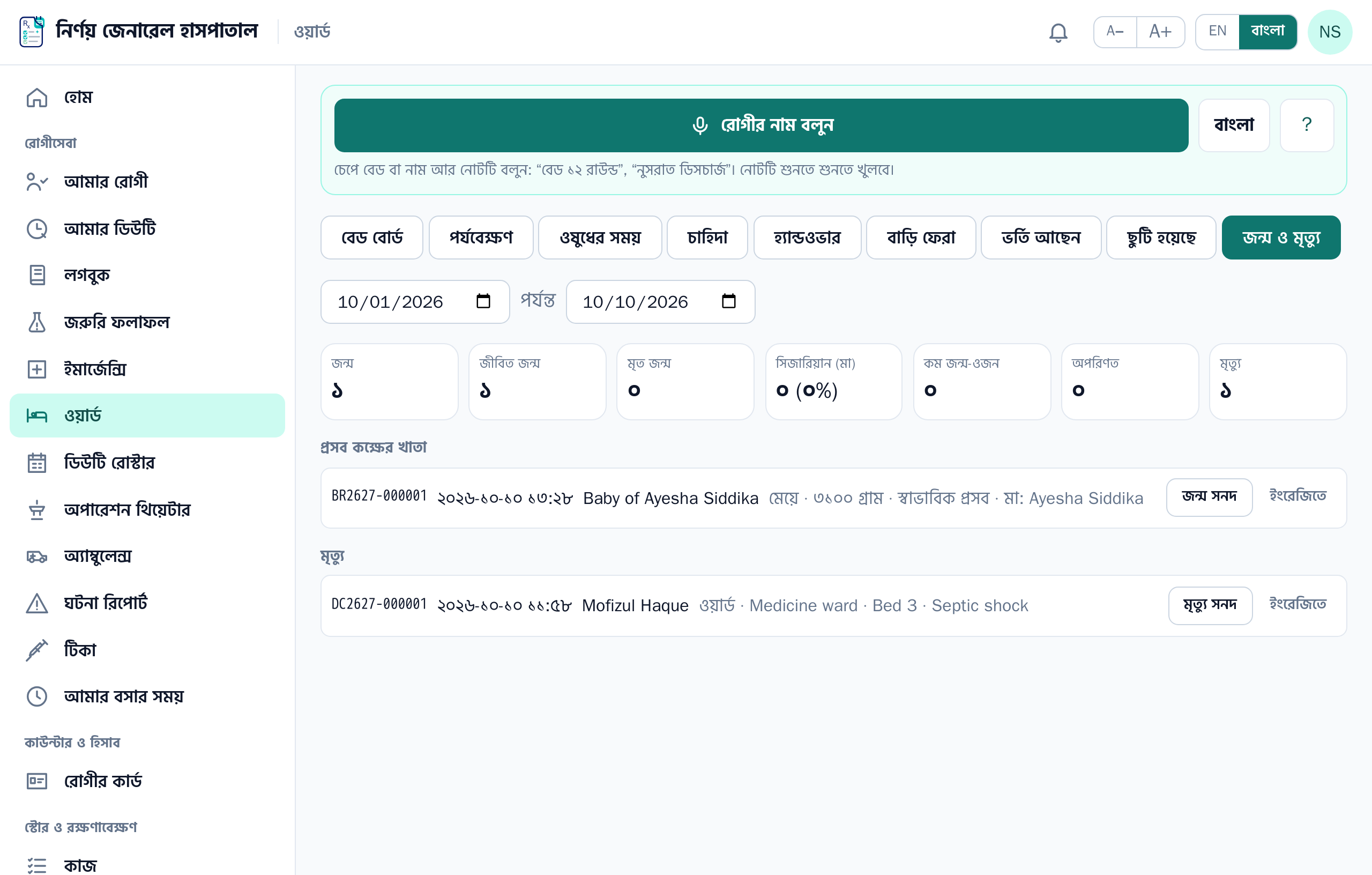The height and width of the screenshot is (875, 1372).
Task: Start voice input রোগীর নাম বলুন
Action: coord(761,125)
